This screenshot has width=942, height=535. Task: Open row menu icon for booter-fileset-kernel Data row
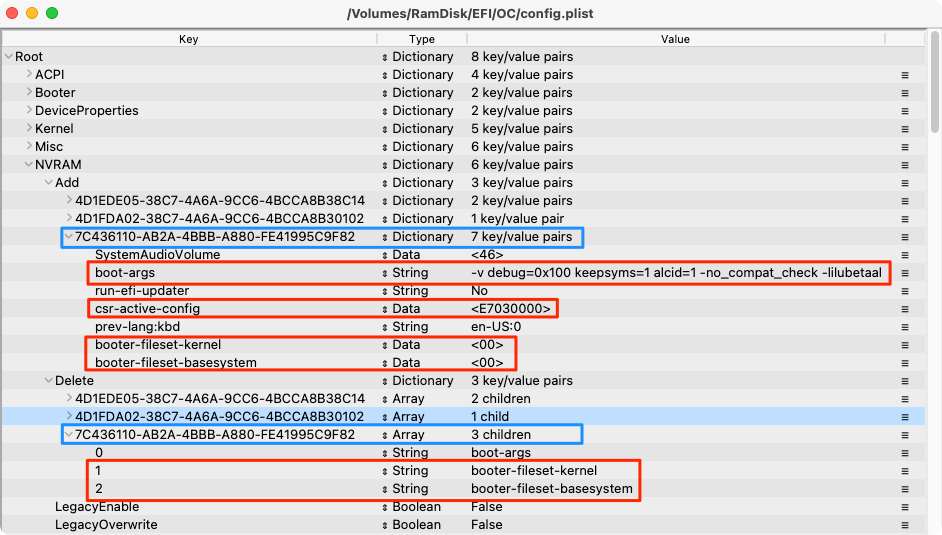click(x=905, y=345)
